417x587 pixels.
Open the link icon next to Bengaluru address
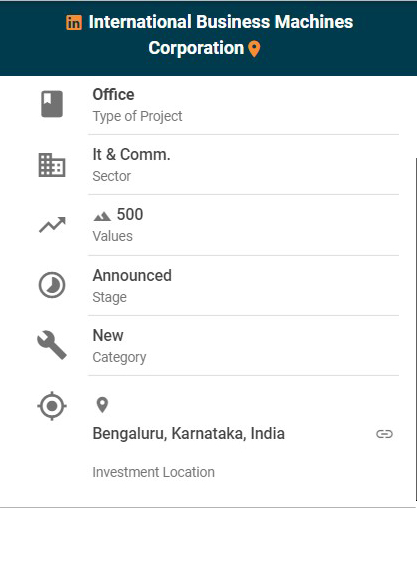coord(384,434)
